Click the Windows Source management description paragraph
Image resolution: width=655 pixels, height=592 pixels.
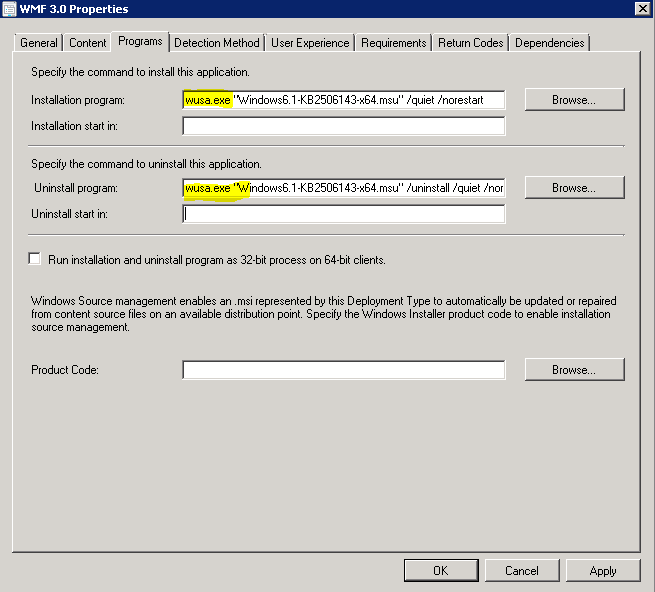point(324,314)
